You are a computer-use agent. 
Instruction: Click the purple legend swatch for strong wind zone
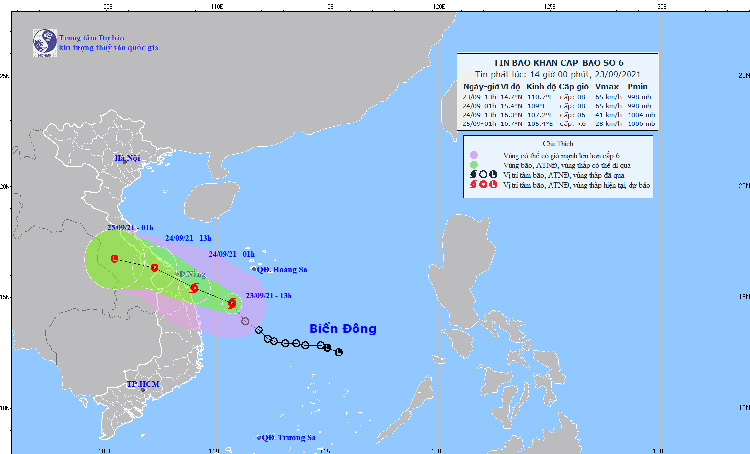pos(474,155)
